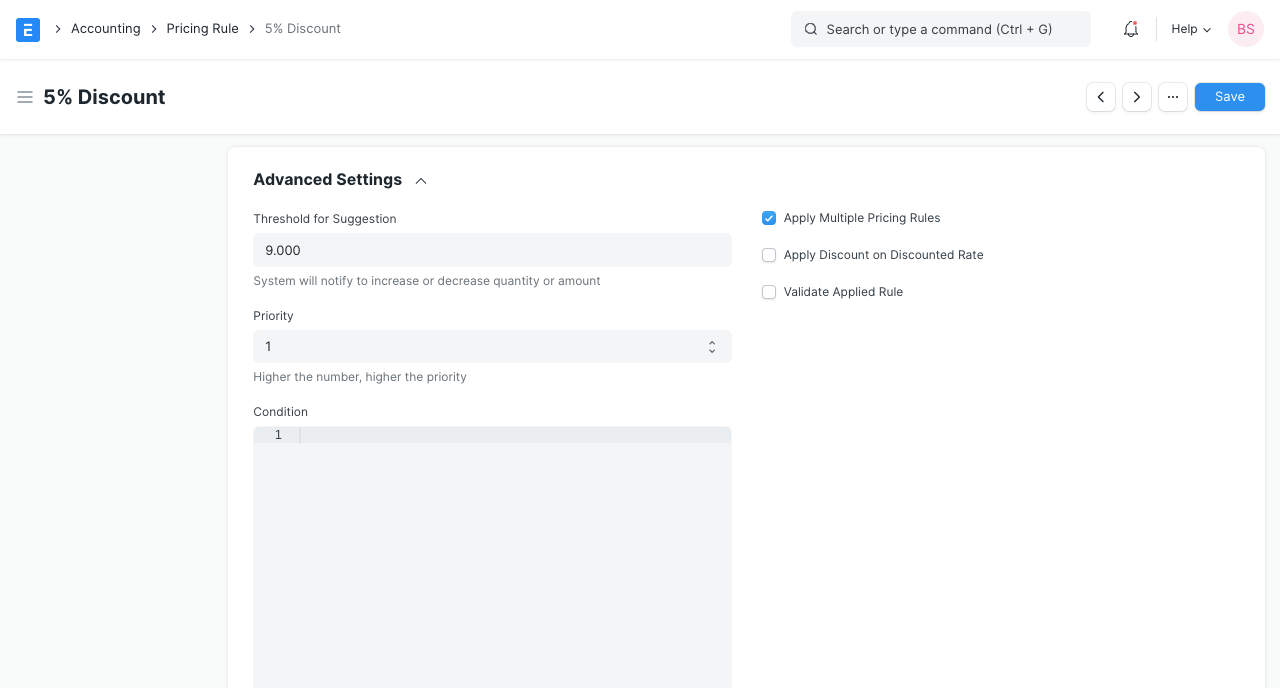1280x688 pixels.
Task: Click the ERPNext logo icon
Action: tap(28, 29)
